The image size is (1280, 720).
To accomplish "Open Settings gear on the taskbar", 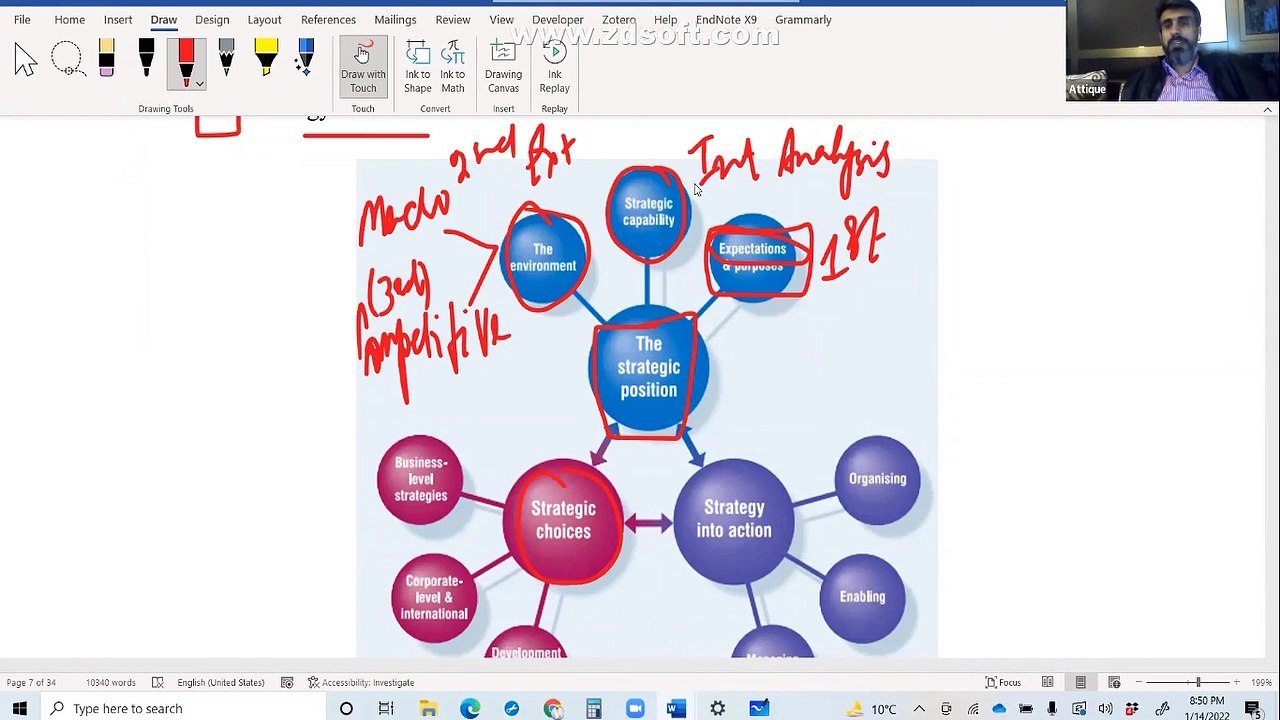I will pyautogui.click(x=717, y=708).
